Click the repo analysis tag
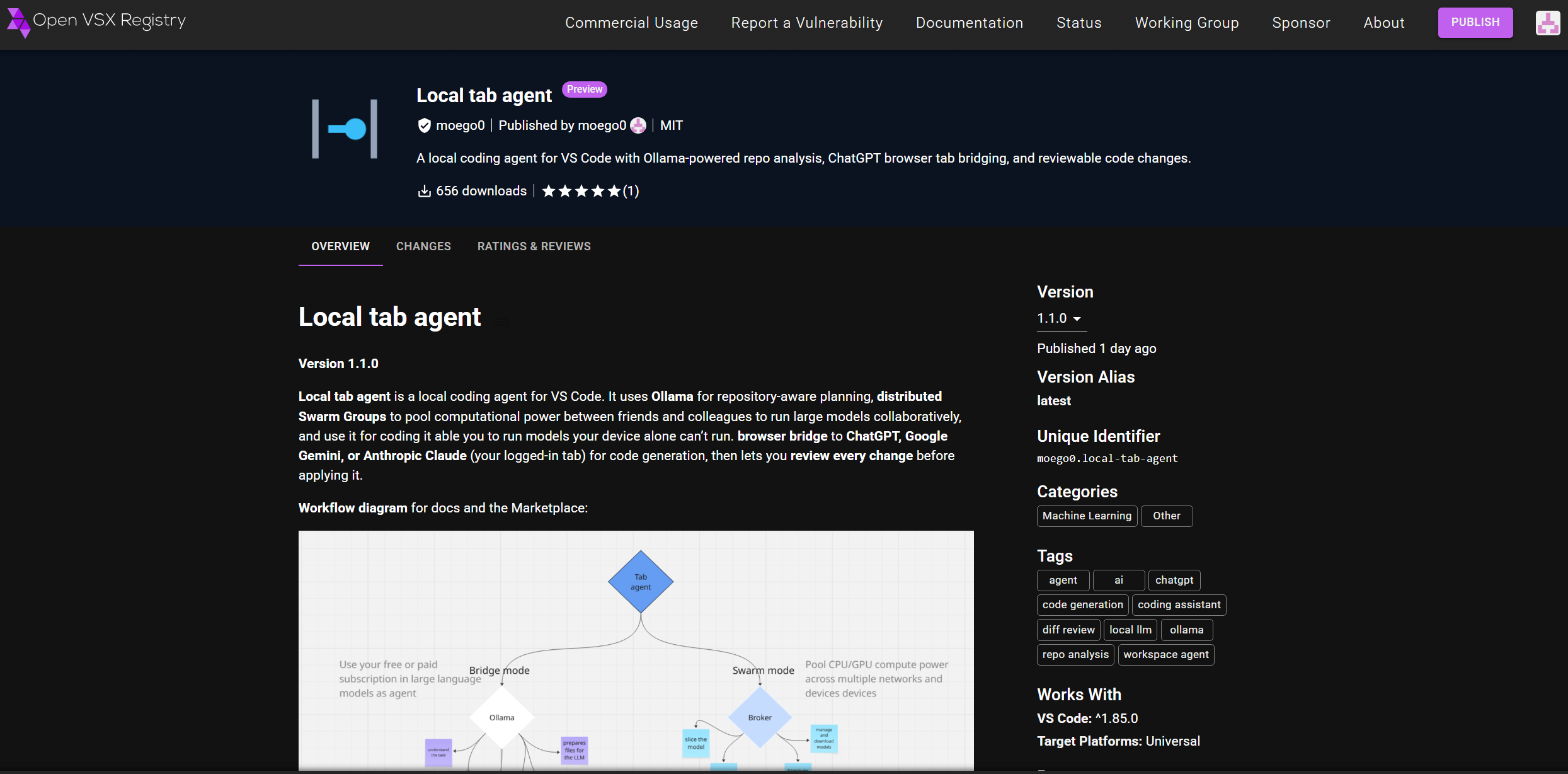 click(x=1075, y=655)
